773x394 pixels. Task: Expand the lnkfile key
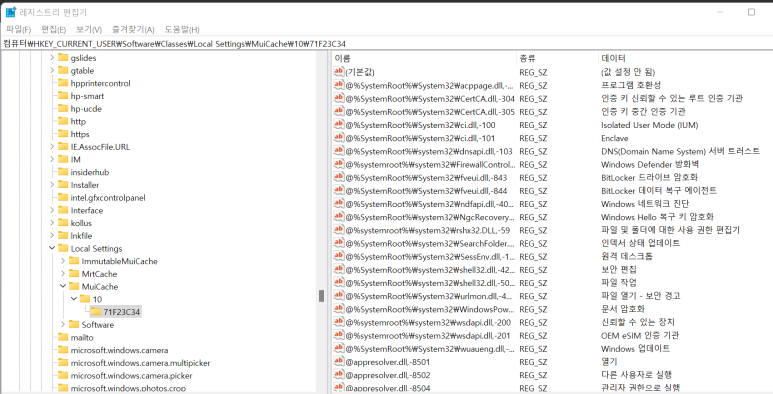click(x=52, y=236)
